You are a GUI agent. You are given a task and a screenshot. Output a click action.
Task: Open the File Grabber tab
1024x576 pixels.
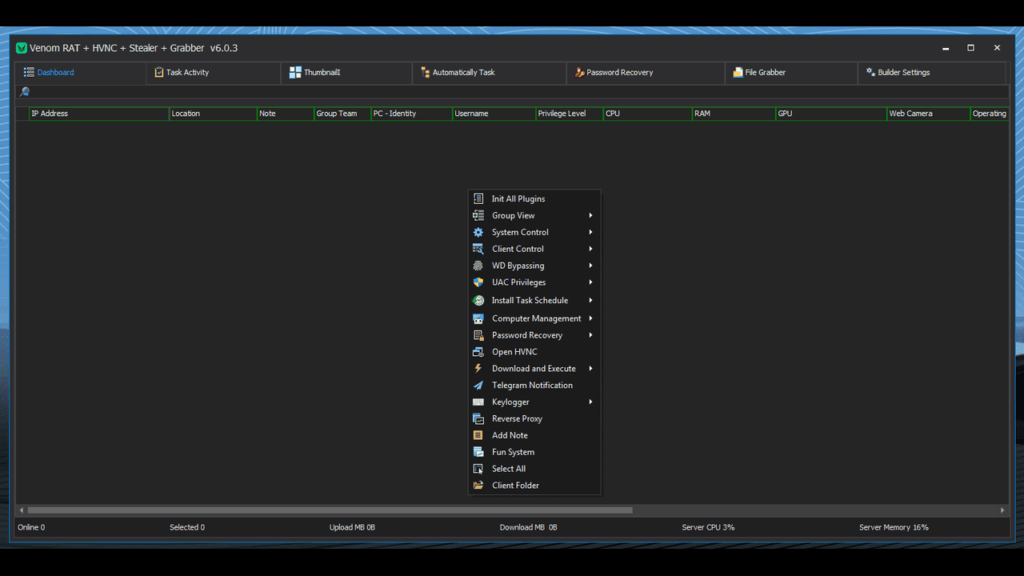790,72
